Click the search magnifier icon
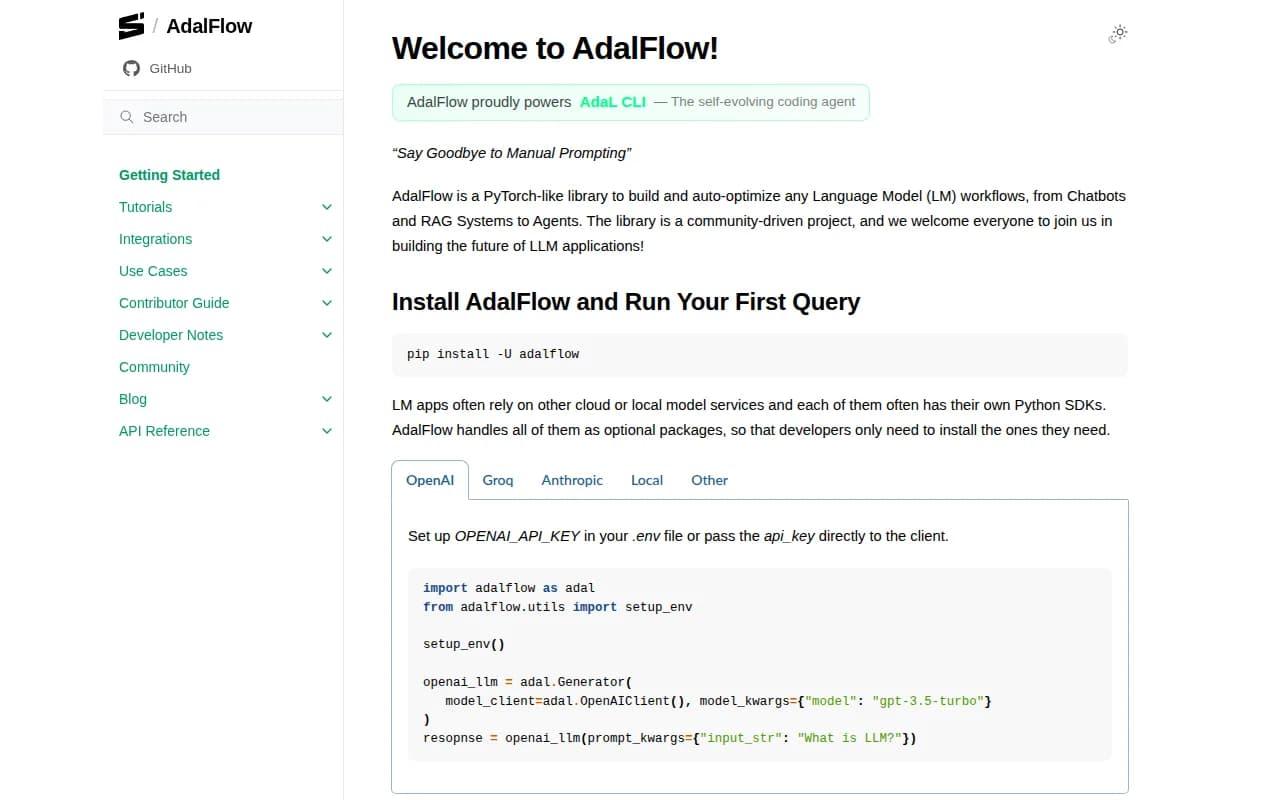Screen dimensions: 1280x800 click(127, 117)
